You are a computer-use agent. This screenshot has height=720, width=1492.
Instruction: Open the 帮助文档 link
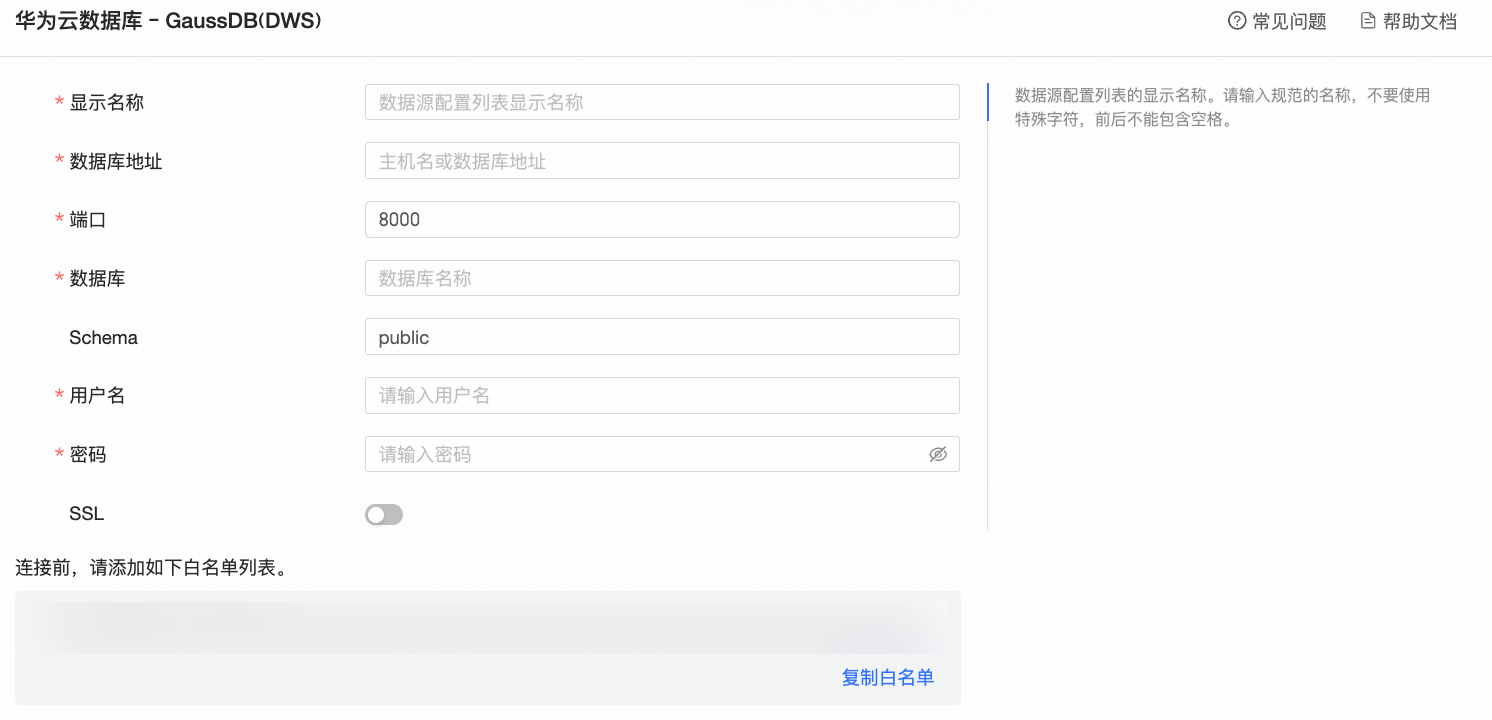[x=1409, y=21]
